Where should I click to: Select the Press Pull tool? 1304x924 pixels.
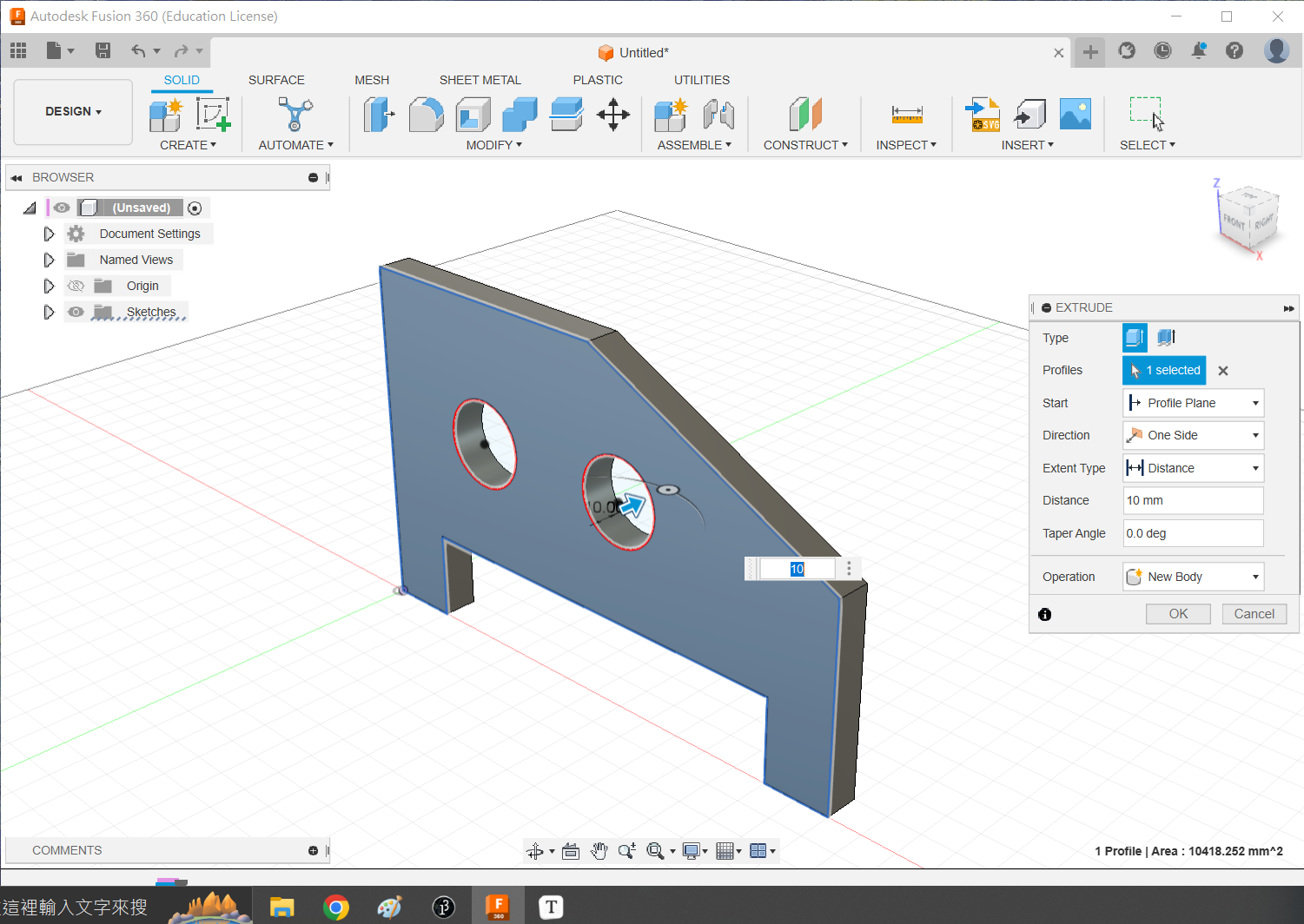click(379, 115)
